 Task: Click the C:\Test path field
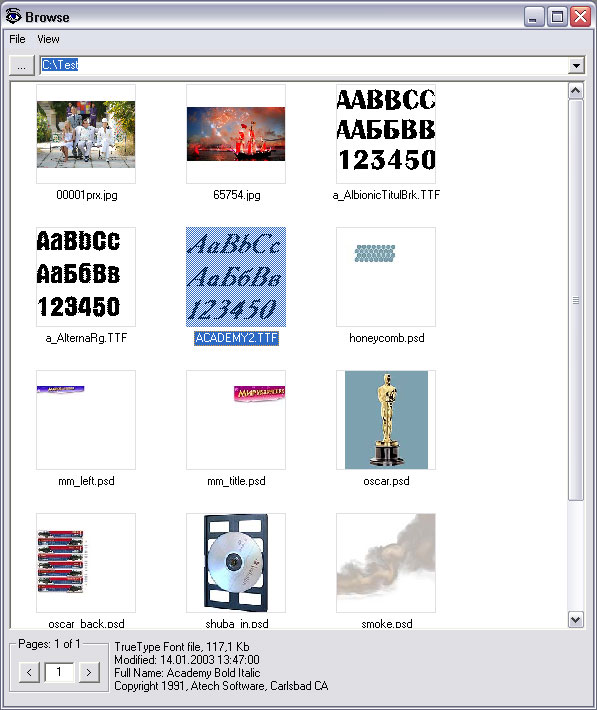[x=303, y=65]
